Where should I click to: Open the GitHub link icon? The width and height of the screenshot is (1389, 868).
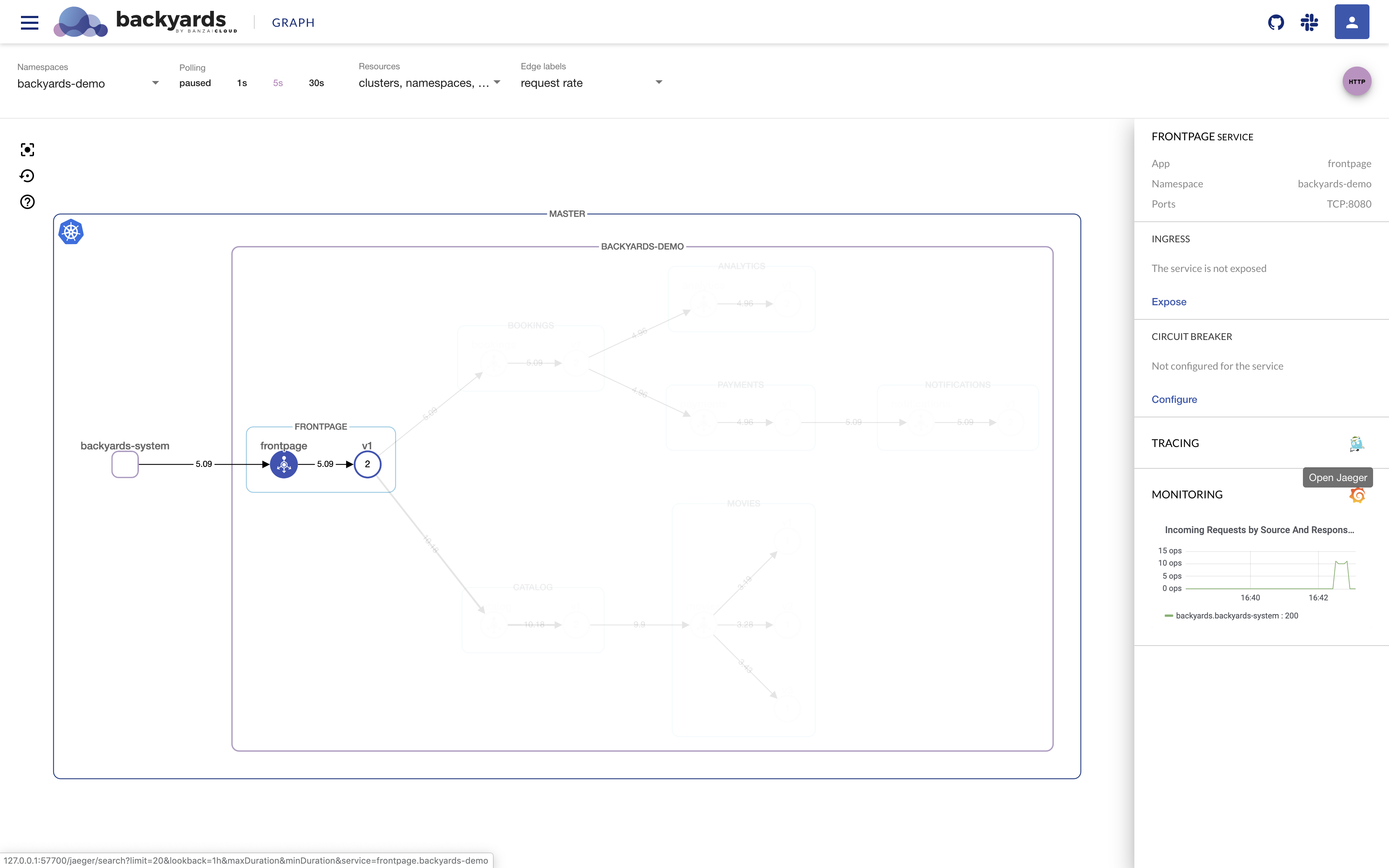tap(1275, 22)
